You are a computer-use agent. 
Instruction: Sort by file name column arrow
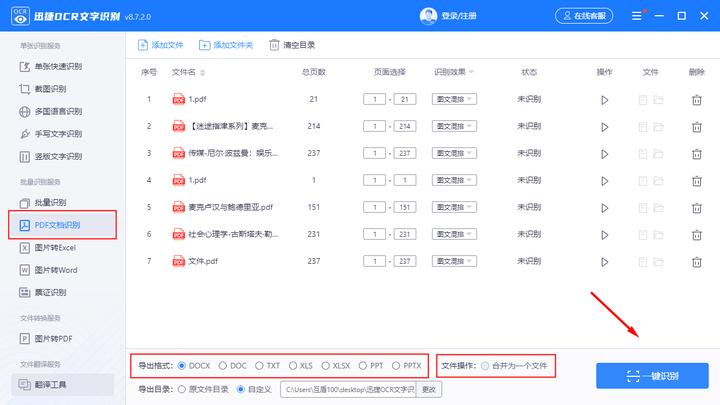202,73
